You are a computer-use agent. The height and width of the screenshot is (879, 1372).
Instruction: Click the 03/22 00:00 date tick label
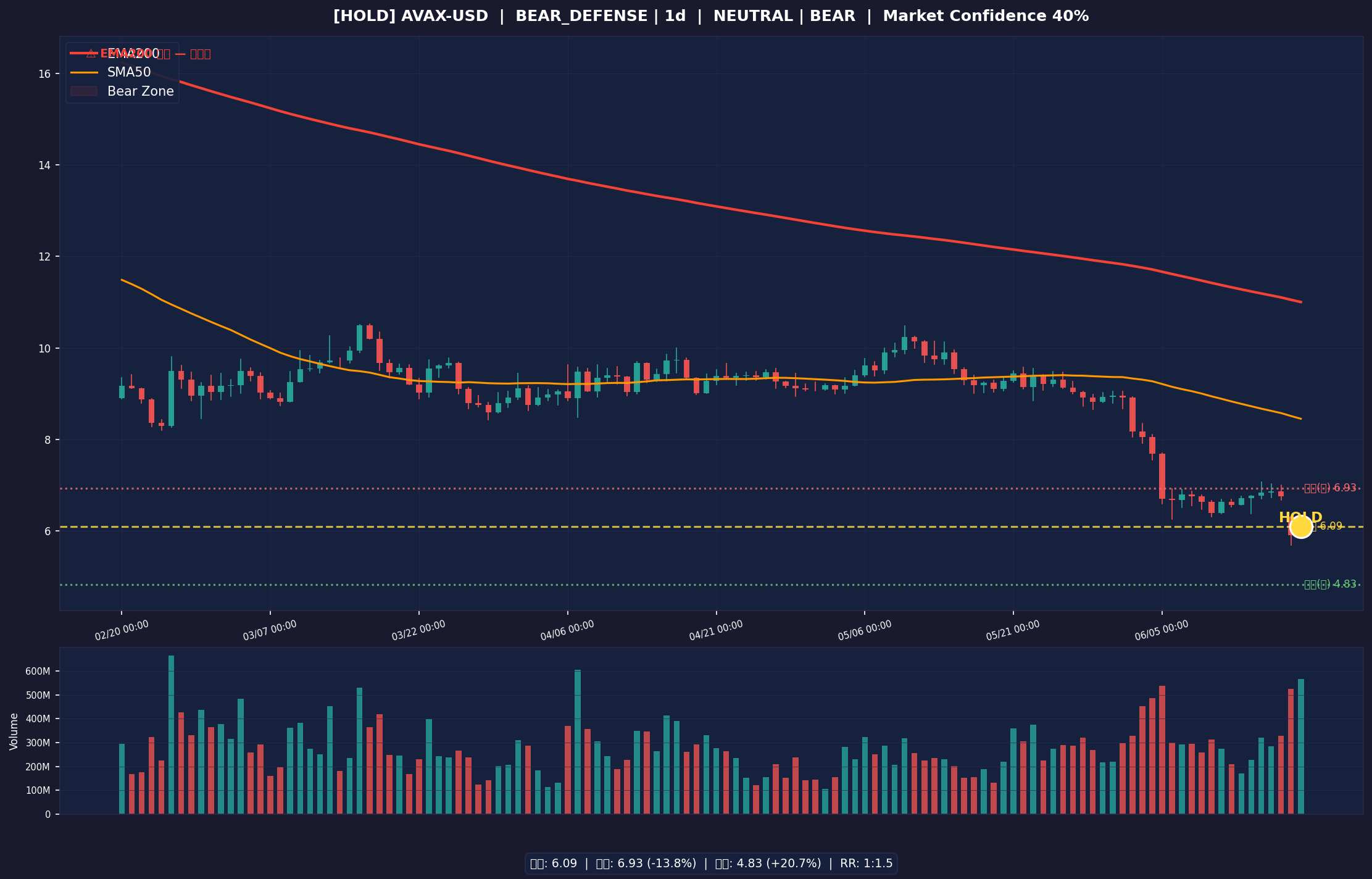point(418,631)
